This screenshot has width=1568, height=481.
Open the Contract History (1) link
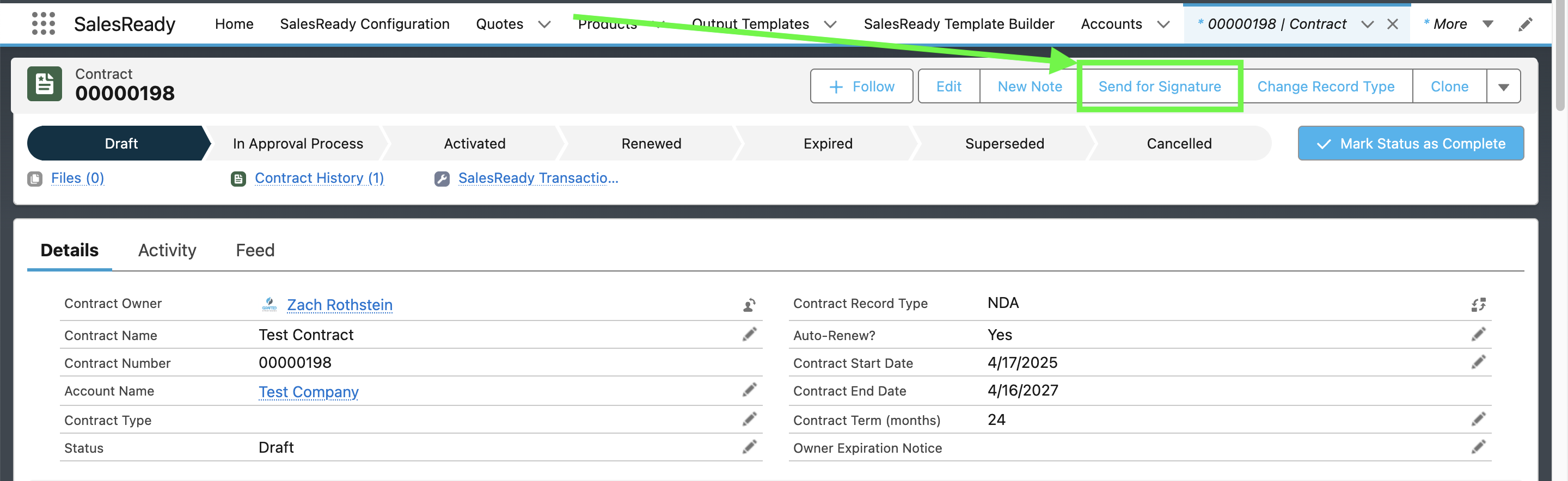click(319, 178)
